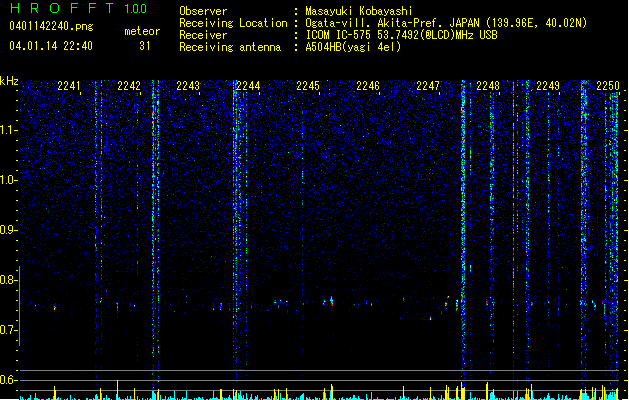Click the date stamp 04.01.14 22:40
The width and height of the screenshot is (629, 400).
tap(51, 46)
